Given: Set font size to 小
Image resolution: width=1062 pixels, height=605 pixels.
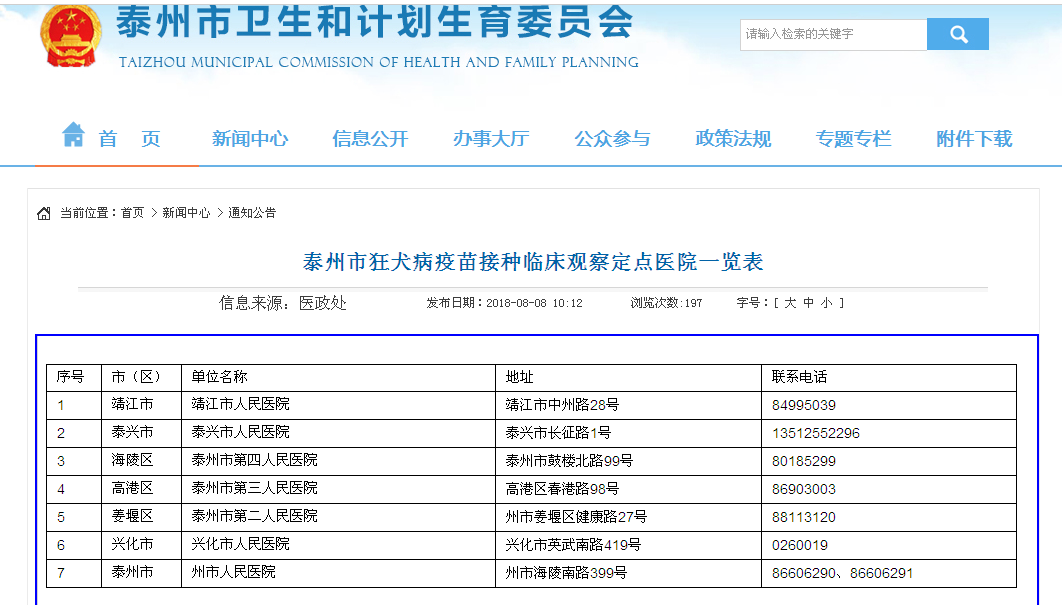Looking at the screenshot, I should pos(826,303).
